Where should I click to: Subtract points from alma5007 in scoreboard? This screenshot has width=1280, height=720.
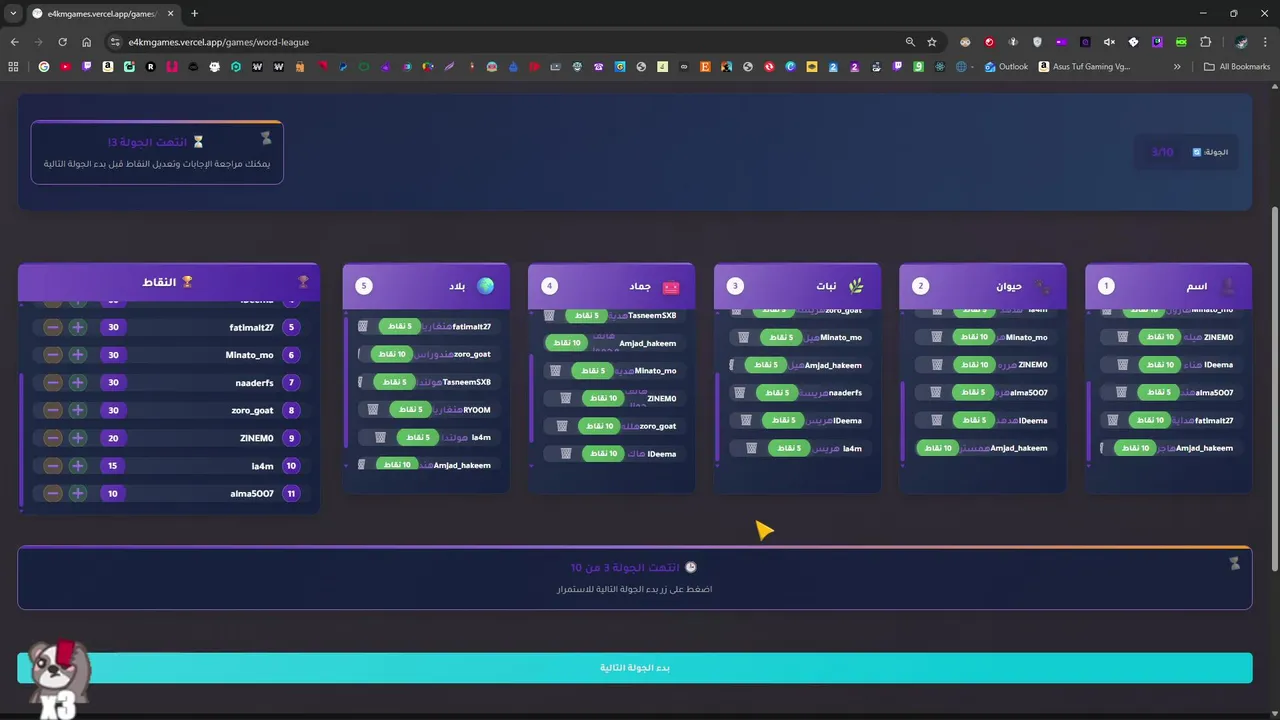click(x=53, y=493)
